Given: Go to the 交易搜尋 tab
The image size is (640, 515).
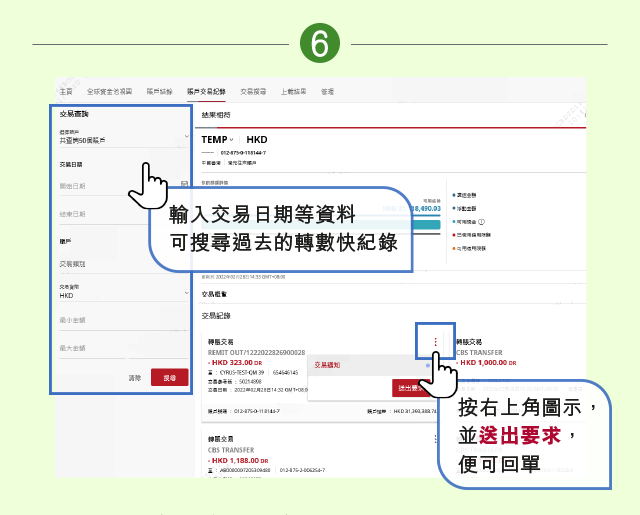Looking at the screenshot, I should (253, 91).
